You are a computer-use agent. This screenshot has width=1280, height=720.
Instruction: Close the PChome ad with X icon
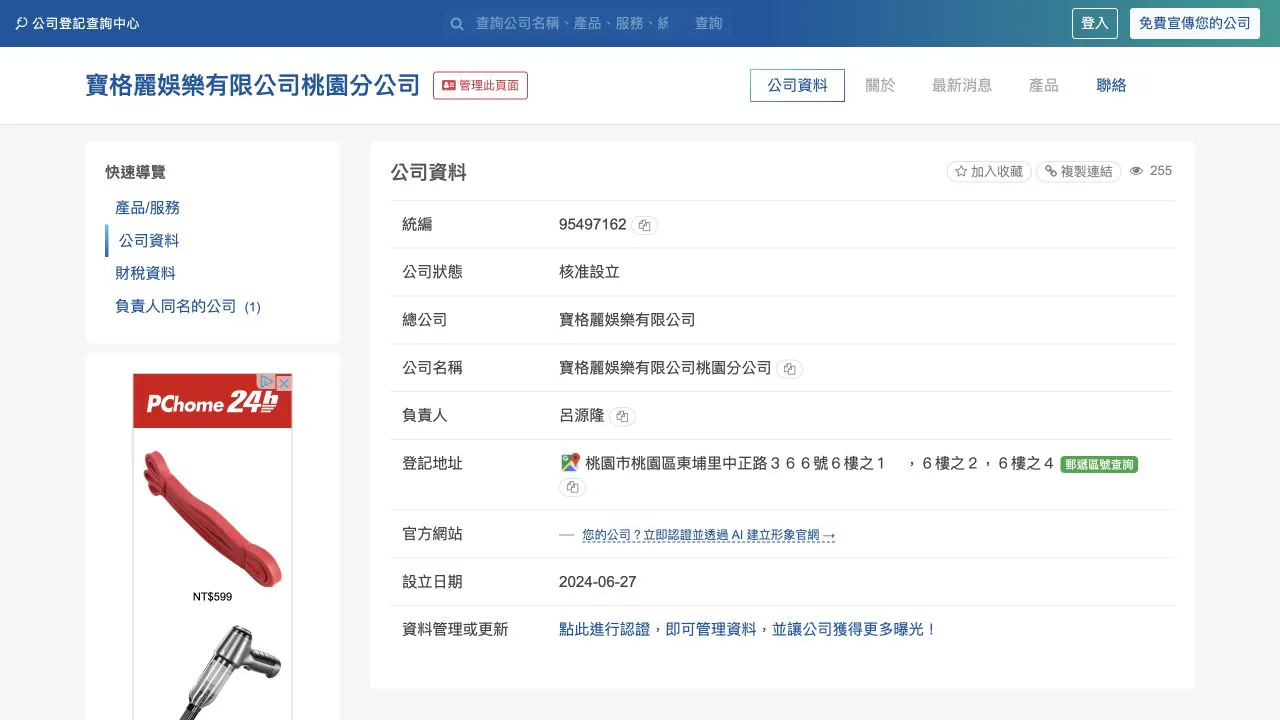pos(284,382)
